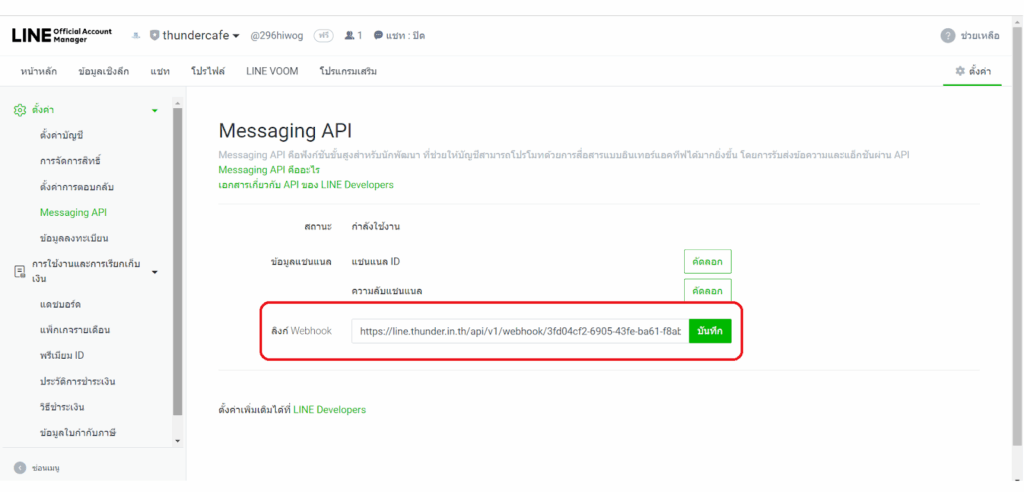The width and height of the screenshot is (1024, 492).
Task: Click the friends count person icon
Action: click(x=349, y=36)
